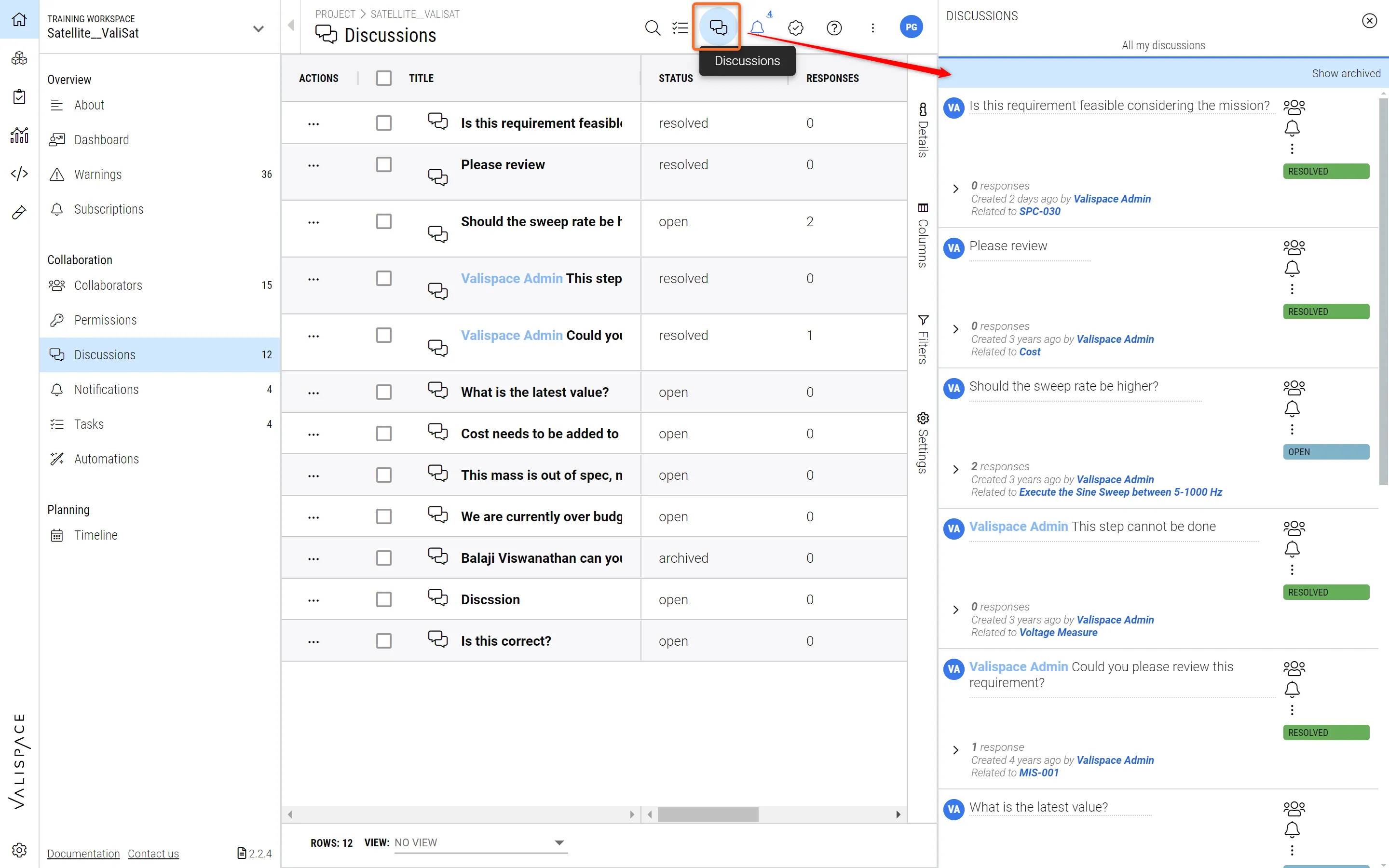The image size is (1389, 868).
Task: Click the approval check badge toolbar icon
Action: (795, 27)
